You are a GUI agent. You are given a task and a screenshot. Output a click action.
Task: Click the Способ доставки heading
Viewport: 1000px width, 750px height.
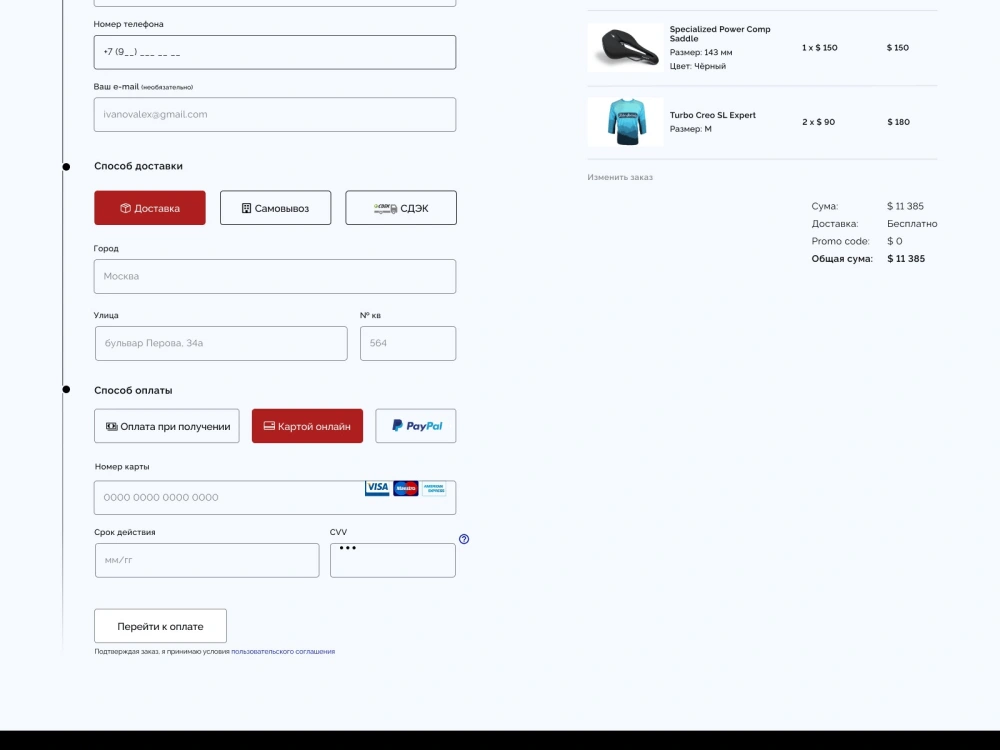[138, 166]
